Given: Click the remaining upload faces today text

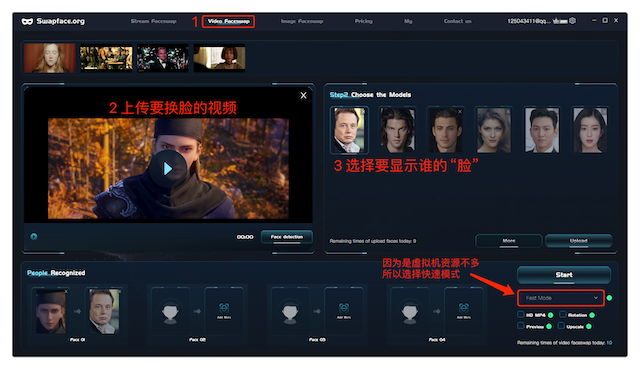Looking at the screenshot, I should pos(373,241).
